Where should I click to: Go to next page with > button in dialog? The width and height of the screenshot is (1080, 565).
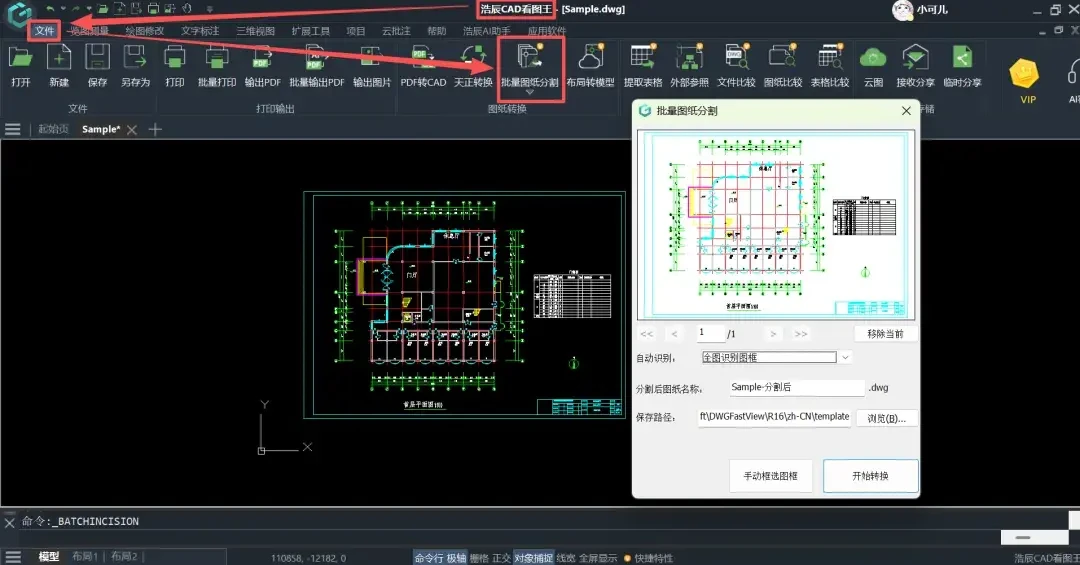(x=773, y=333)
